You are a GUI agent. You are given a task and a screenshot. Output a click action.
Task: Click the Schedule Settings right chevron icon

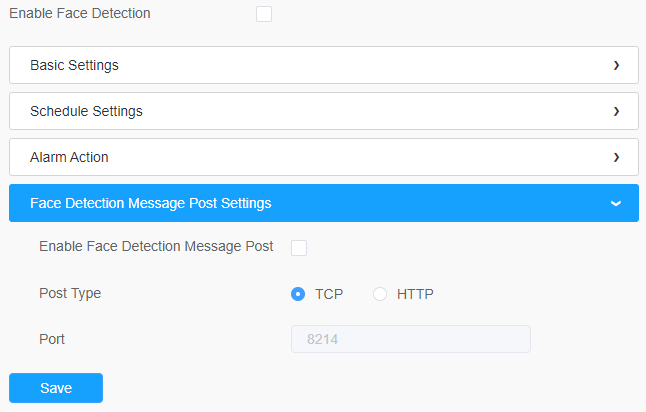coord(616,111)
